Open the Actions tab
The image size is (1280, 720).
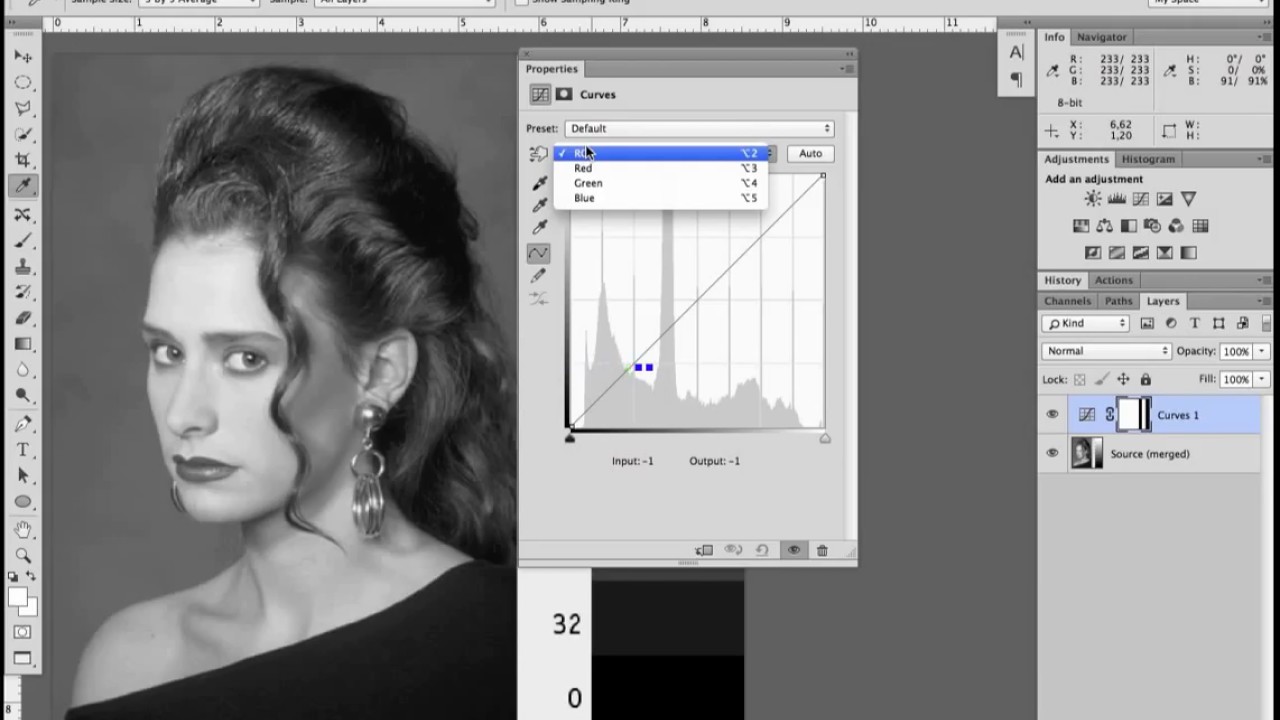1113,280
